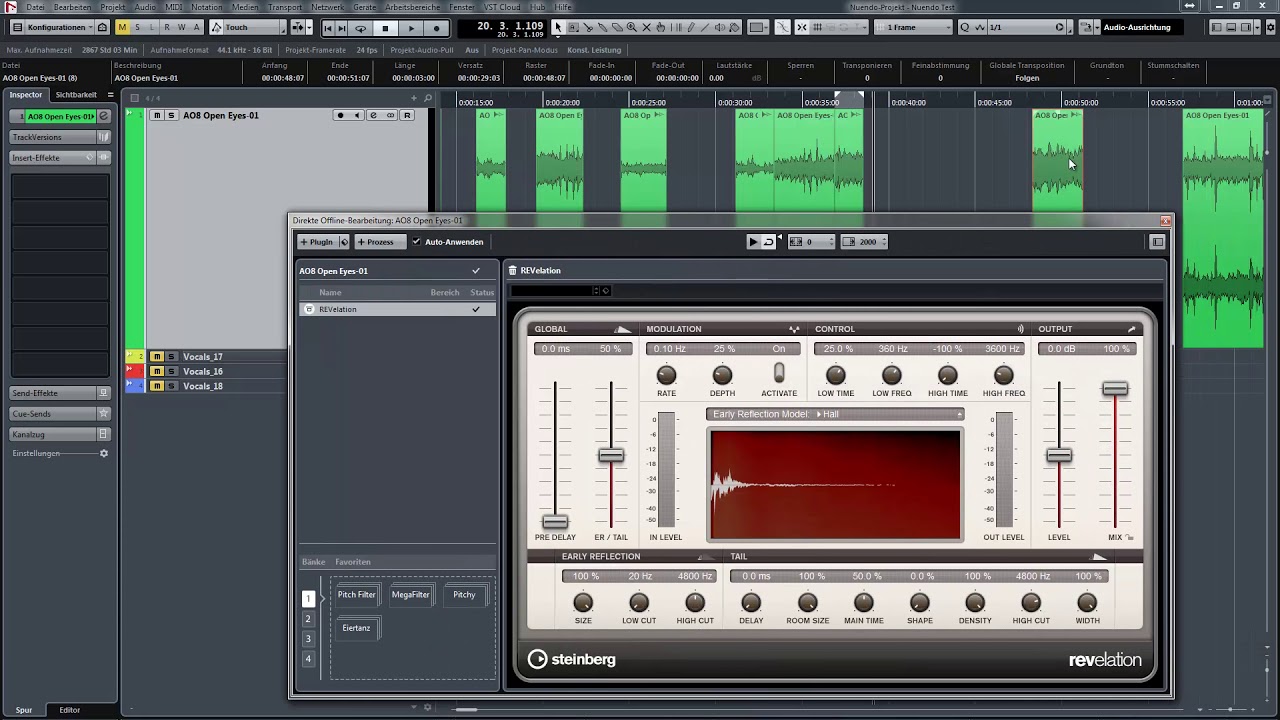Viewport: 1280px width, 720px height.
Task: Audition the offline process with play button
Action: [753, 242]
